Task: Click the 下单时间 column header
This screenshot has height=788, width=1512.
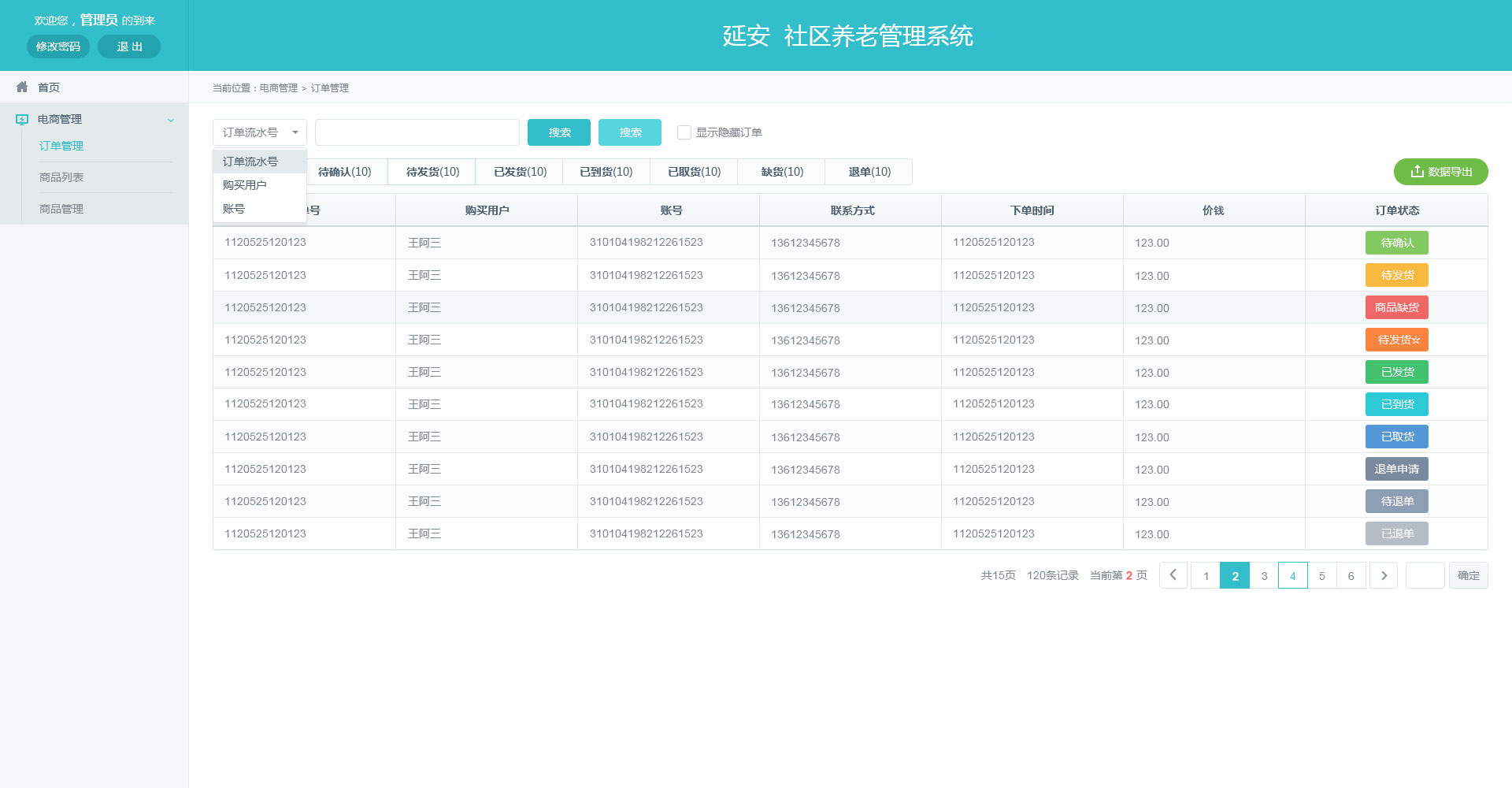Action: point(1032,210)
